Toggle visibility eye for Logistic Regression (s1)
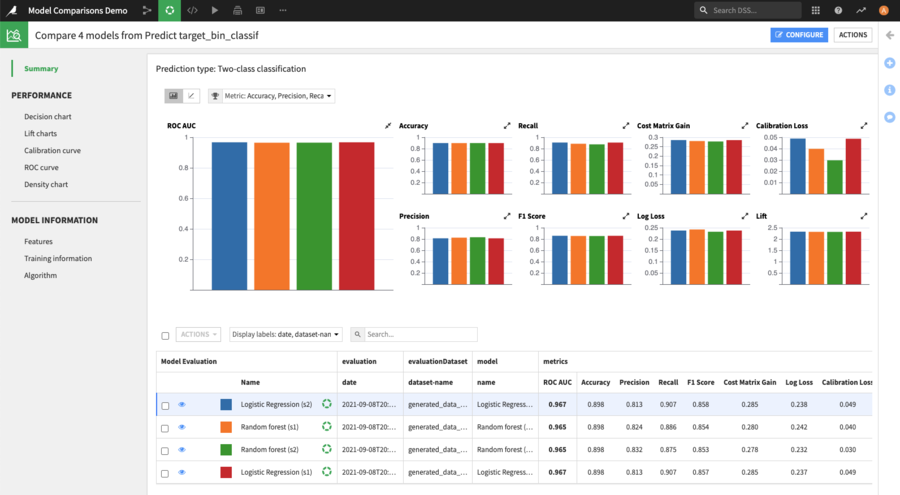 [x=182, y=472]
